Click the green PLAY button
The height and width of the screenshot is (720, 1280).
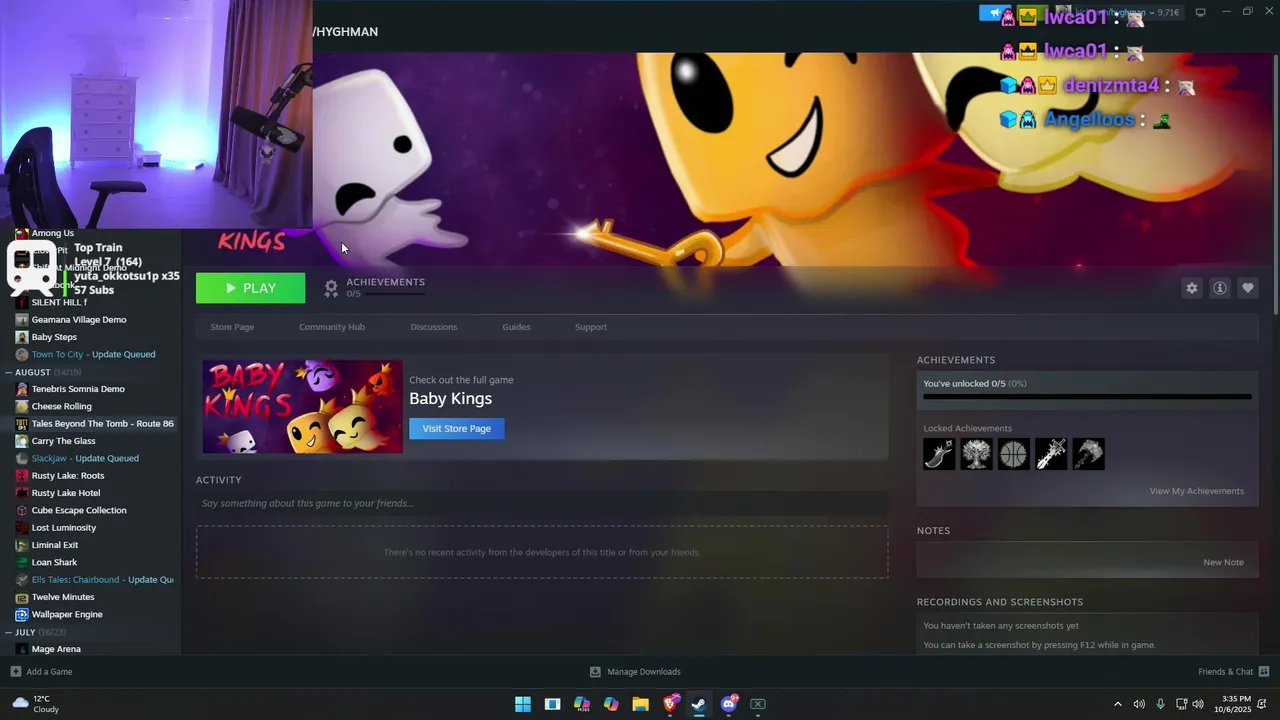click(250, 288)
